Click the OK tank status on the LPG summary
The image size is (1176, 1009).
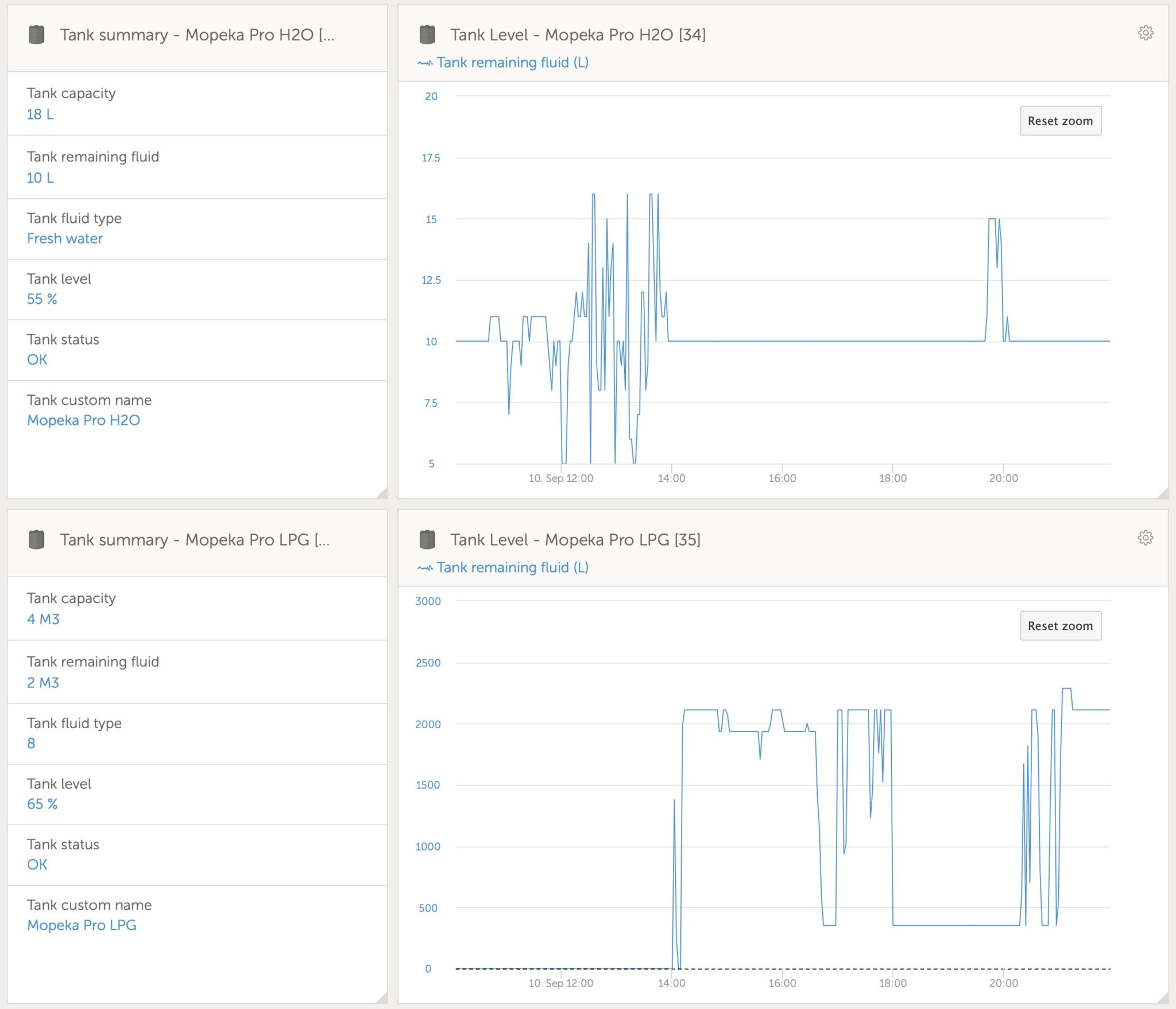pyautogui.click(x=37, y=864)
